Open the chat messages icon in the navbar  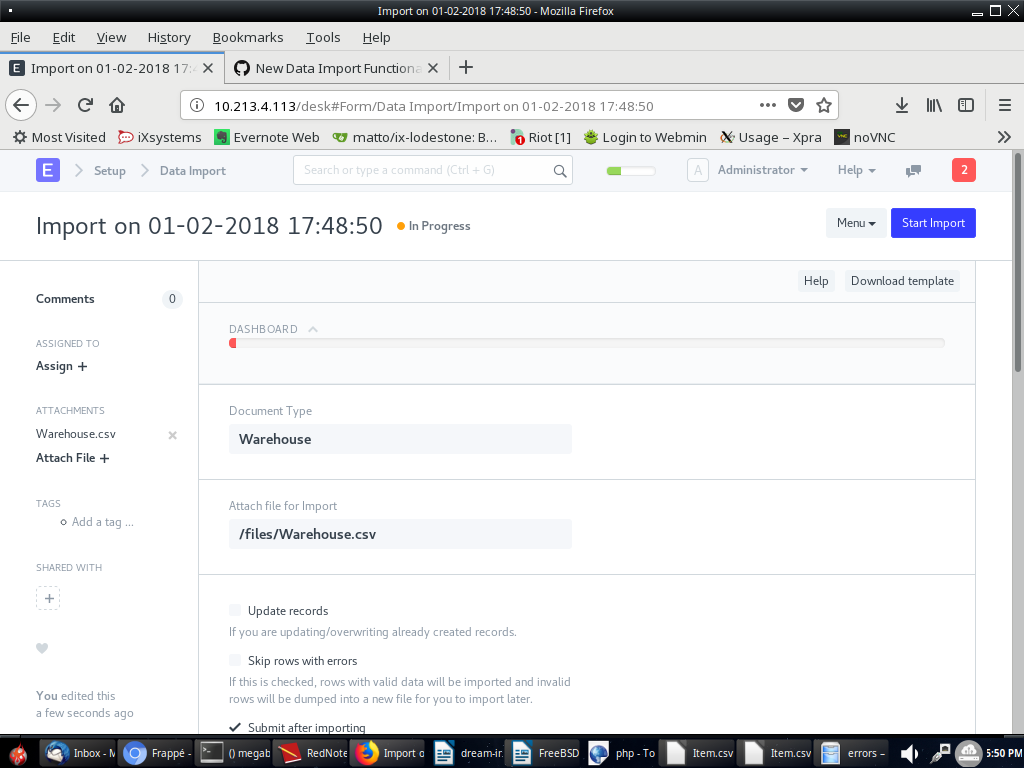point(913,170)
